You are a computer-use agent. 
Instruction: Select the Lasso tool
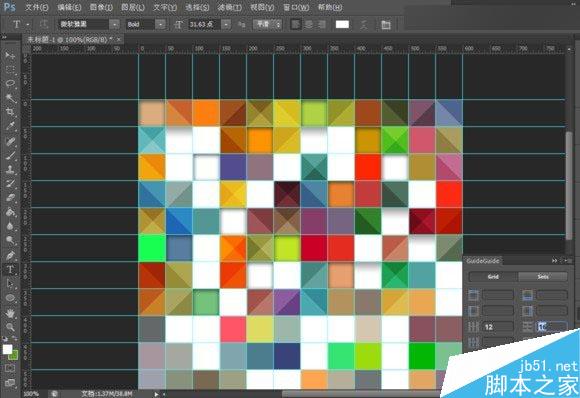pyautogui.click(x=10, y=84)
